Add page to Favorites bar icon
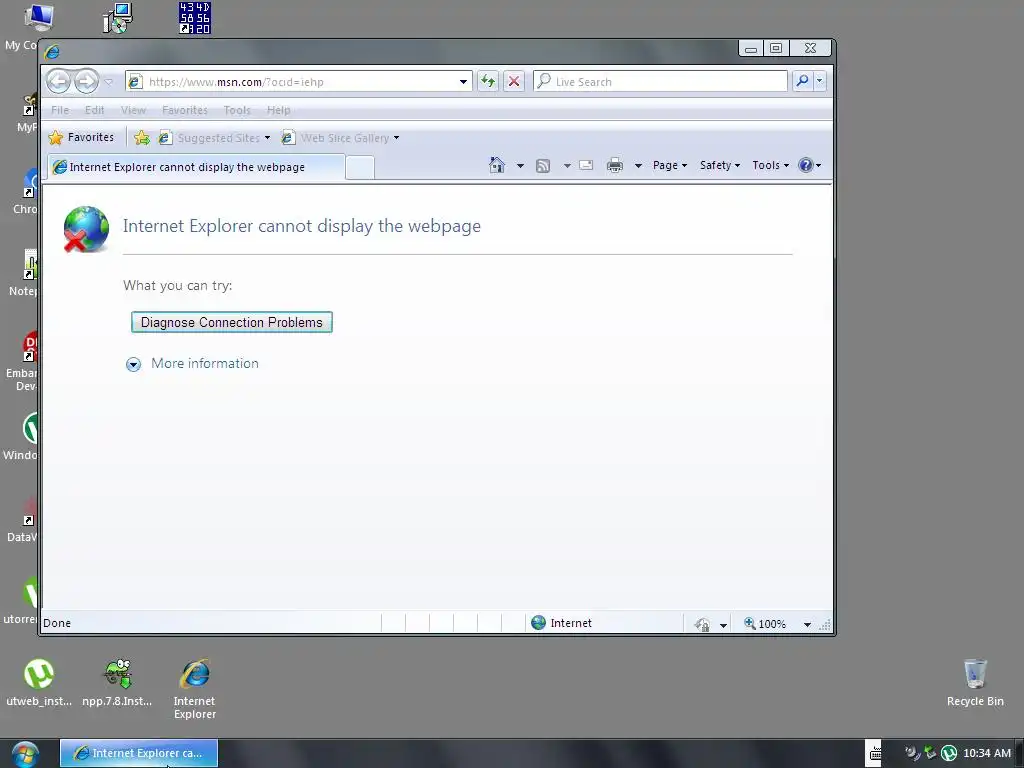The image size is (1024, 768). point(142,138)
